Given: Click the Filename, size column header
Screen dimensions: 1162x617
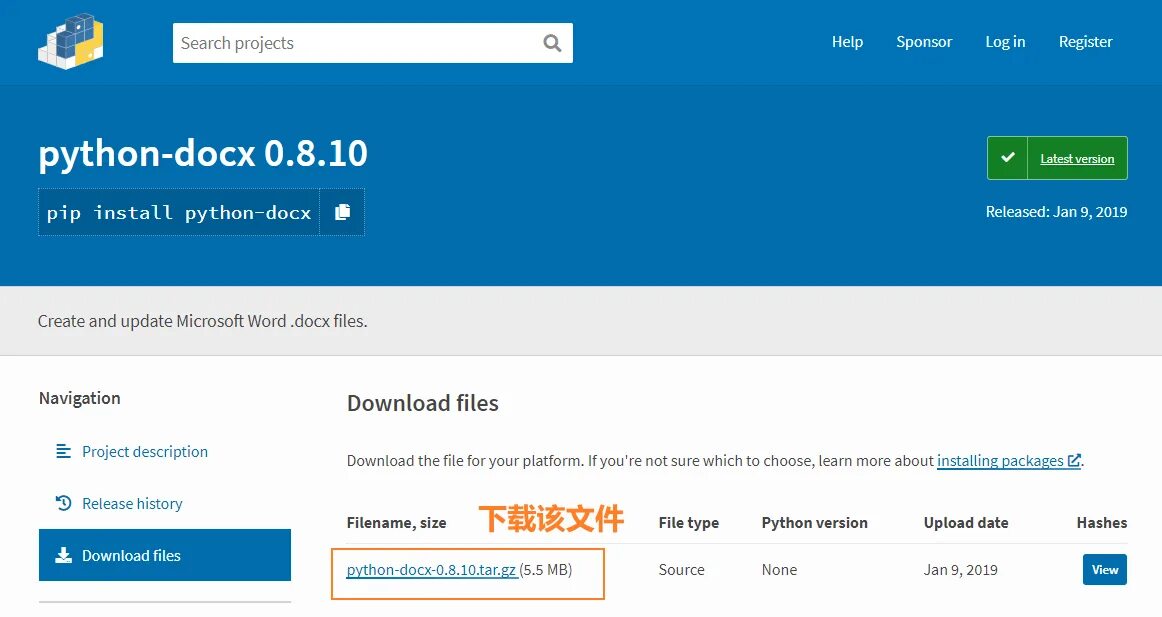Looking at the screenshot, I should click(x=396, y=522).
